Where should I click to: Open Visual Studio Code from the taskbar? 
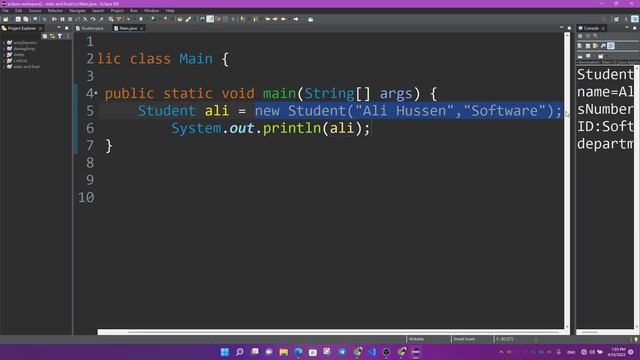tap(372, 352)
